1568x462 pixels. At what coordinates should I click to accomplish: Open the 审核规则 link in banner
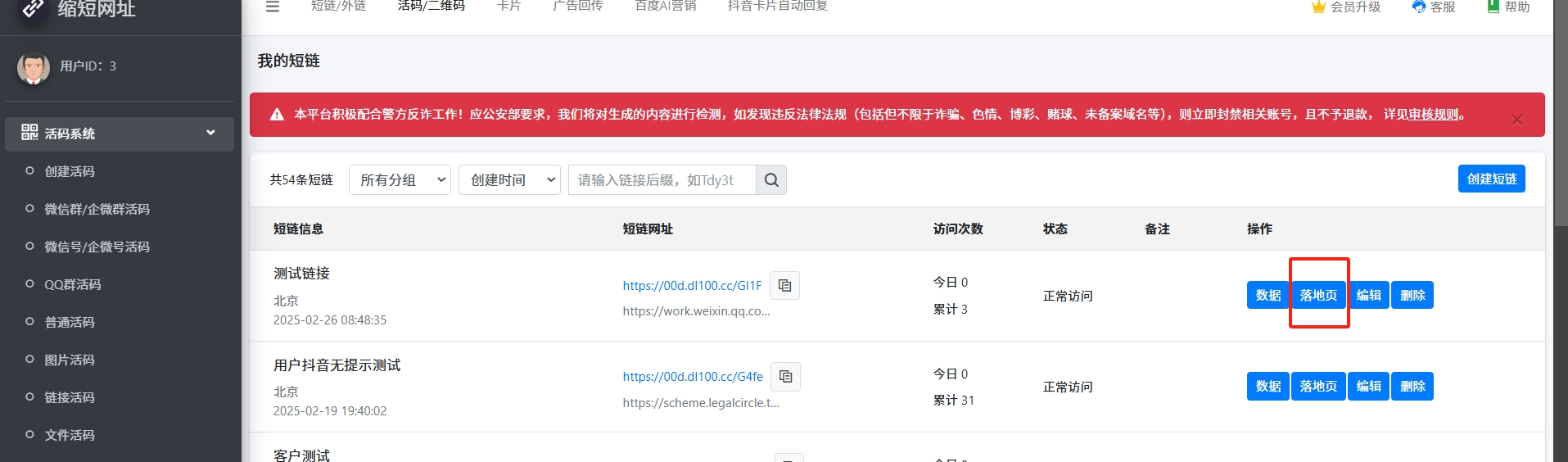[x=1434, y=115]
